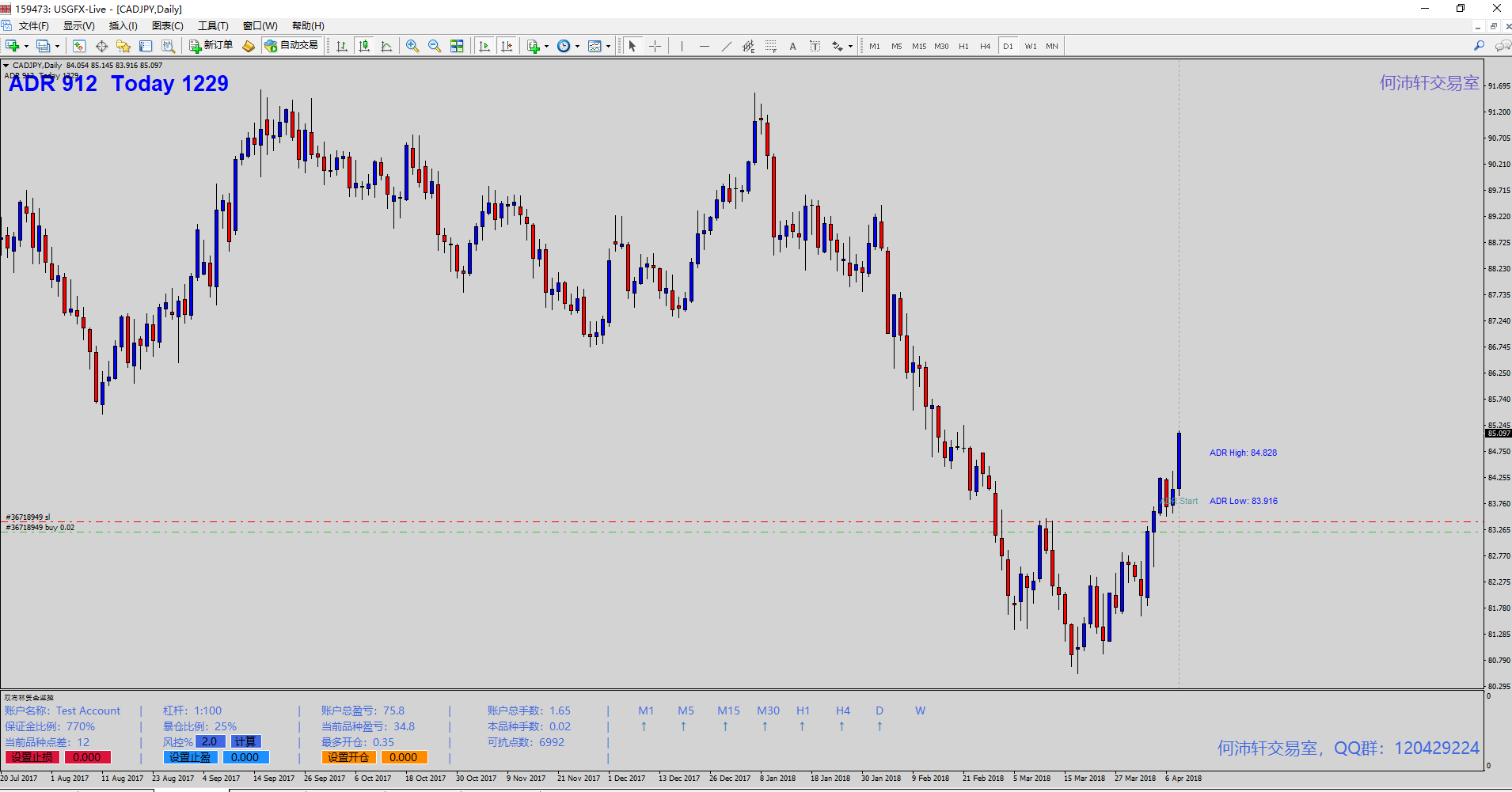
Task: Click the 计算 calculate button
Action: (x=245, y=741)
